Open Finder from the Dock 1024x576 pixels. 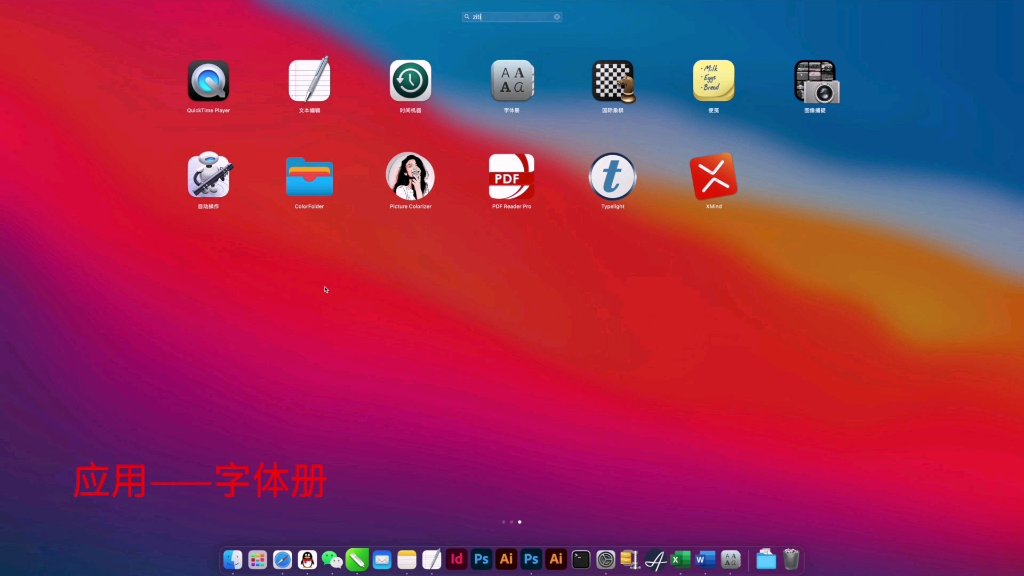[232, 560]
